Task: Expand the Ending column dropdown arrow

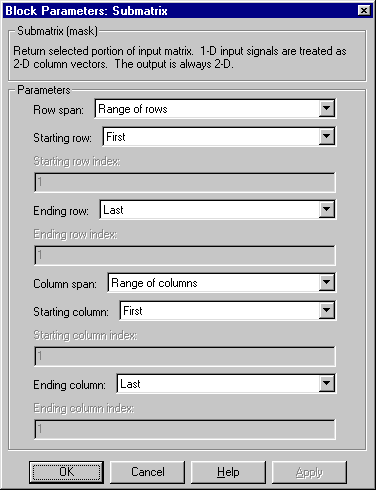Action: [x=326, y=384]
